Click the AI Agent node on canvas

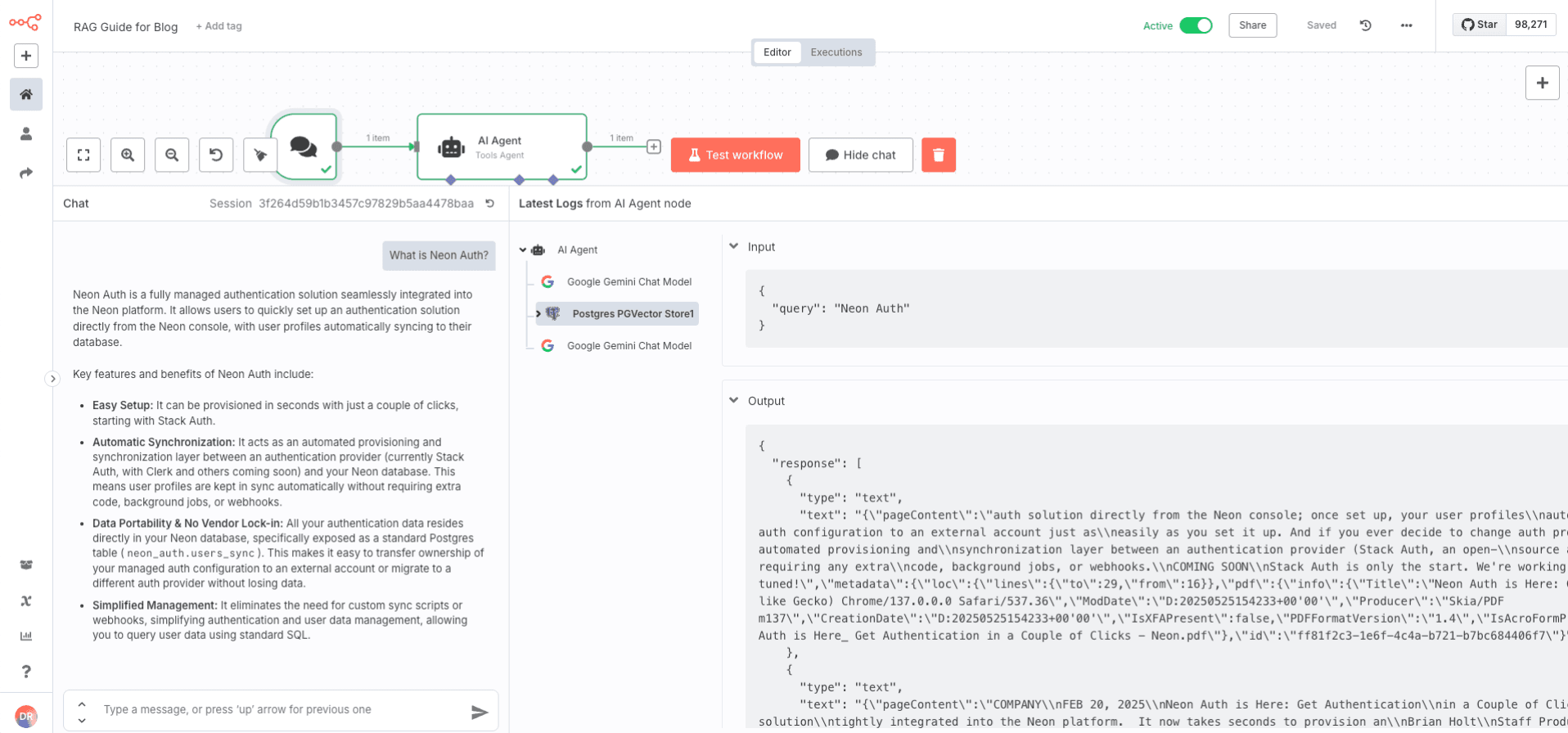pyautogui.click(x=501, y=147)
